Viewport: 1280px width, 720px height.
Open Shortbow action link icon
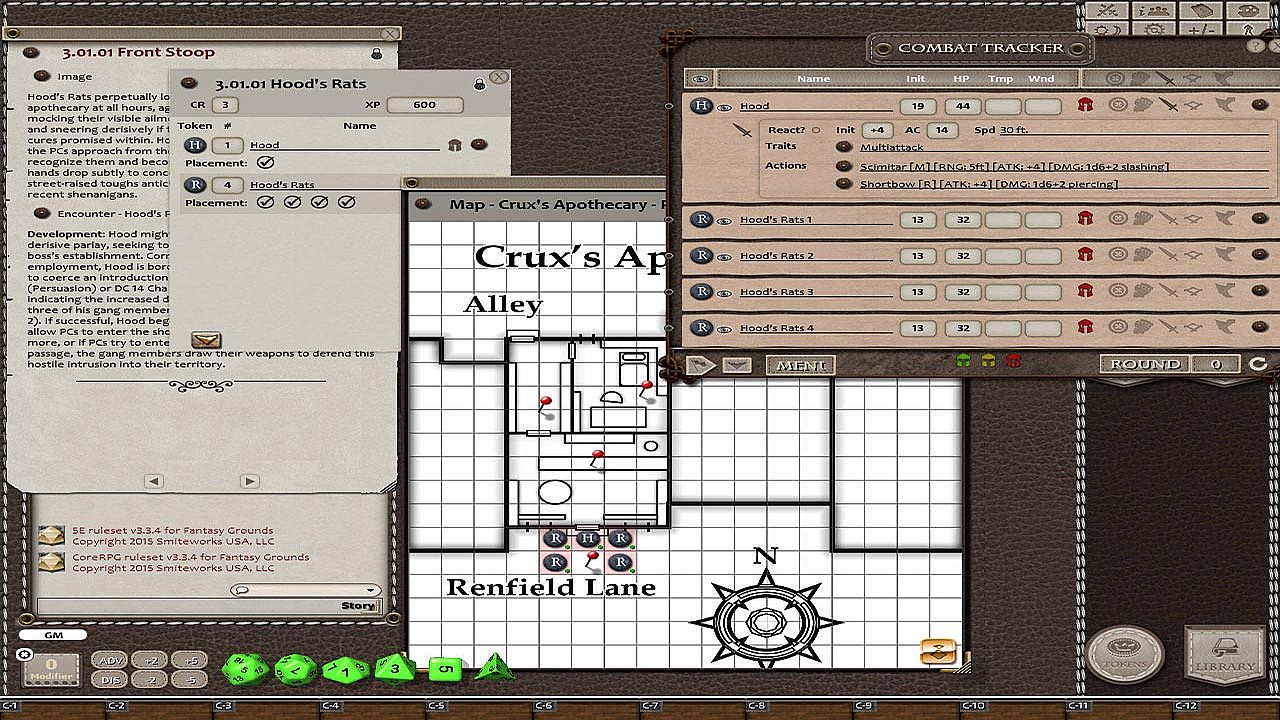843,184
